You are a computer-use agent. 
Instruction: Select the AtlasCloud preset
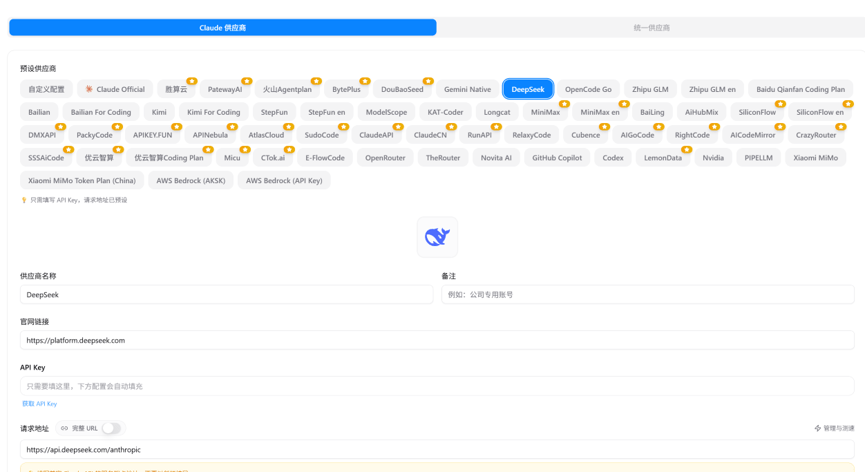[x=266, y=135]
